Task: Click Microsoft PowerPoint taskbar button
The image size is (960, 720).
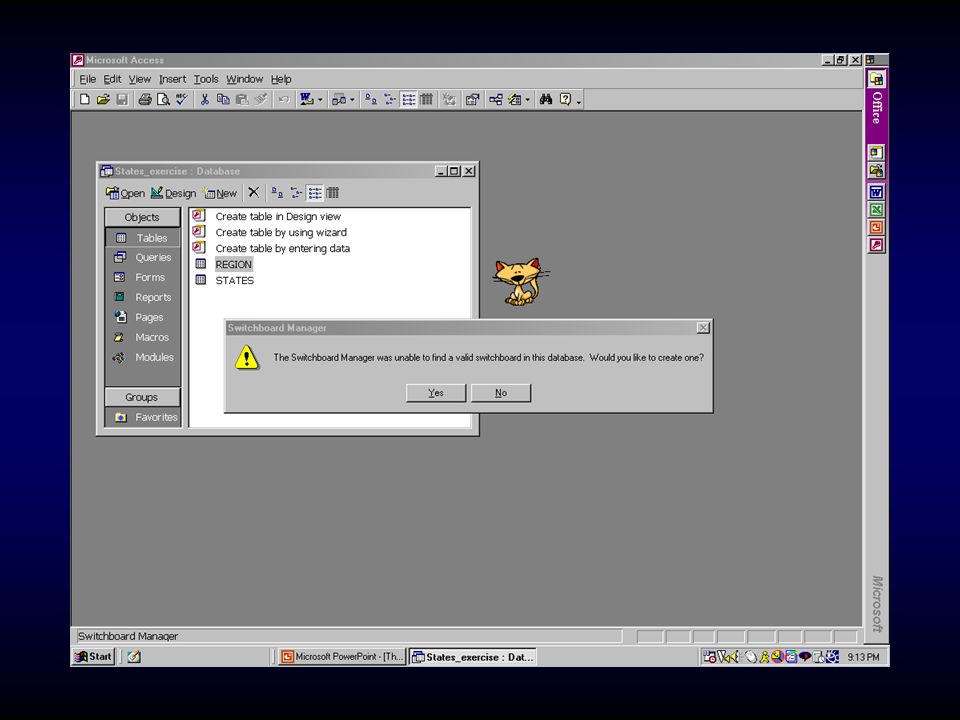Action: (x=342, y=657)
